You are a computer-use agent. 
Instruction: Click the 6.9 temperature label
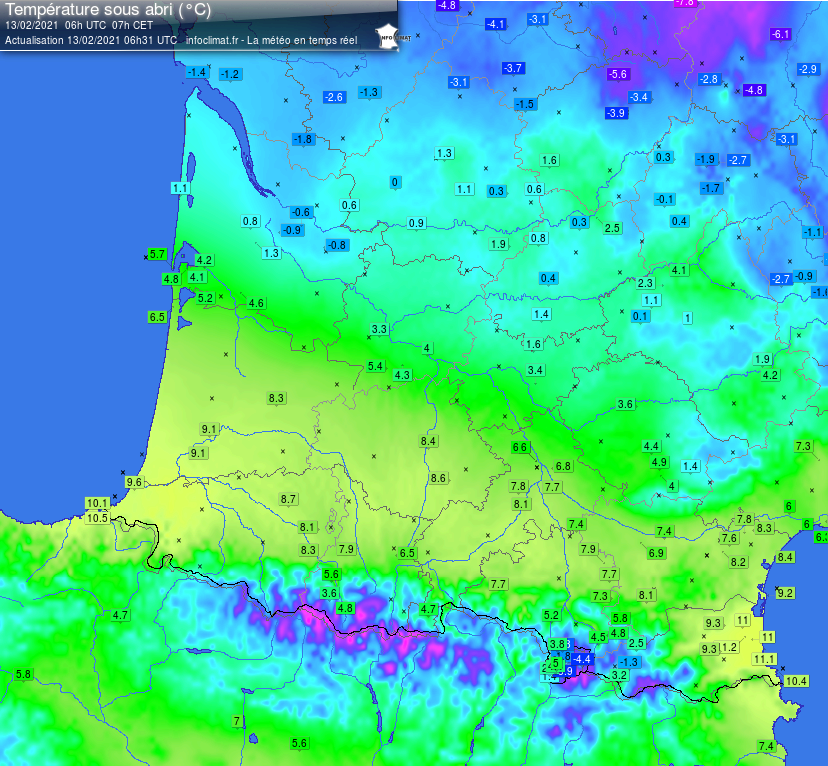656,553
